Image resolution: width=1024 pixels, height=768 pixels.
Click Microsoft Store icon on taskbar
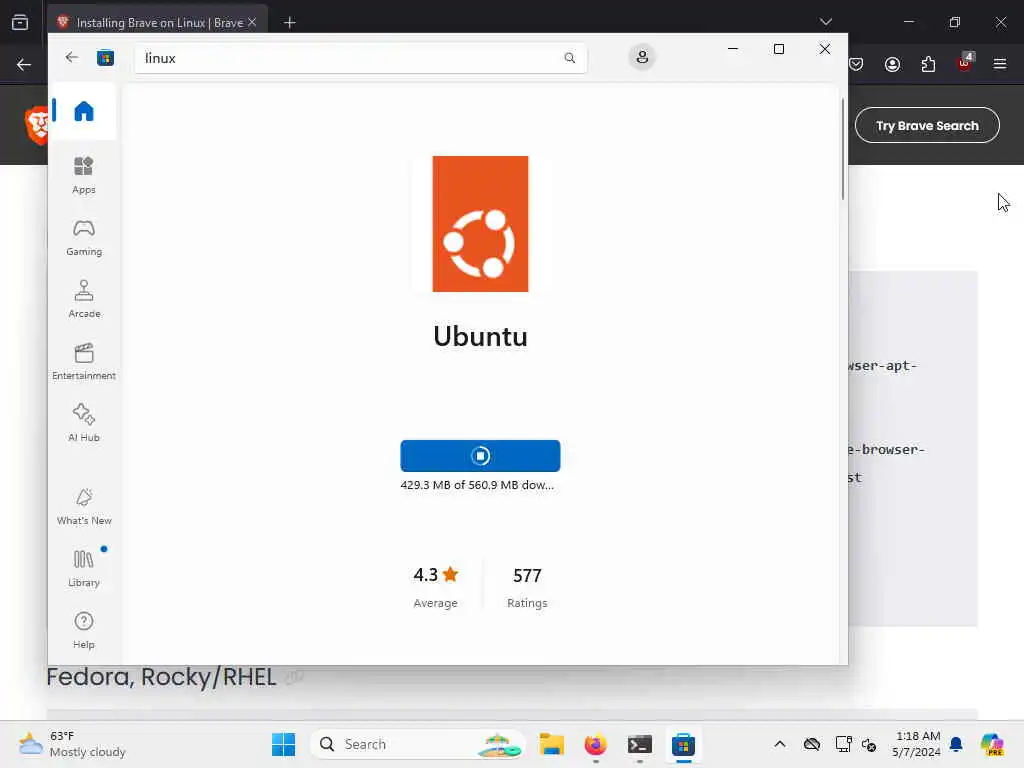683,744
